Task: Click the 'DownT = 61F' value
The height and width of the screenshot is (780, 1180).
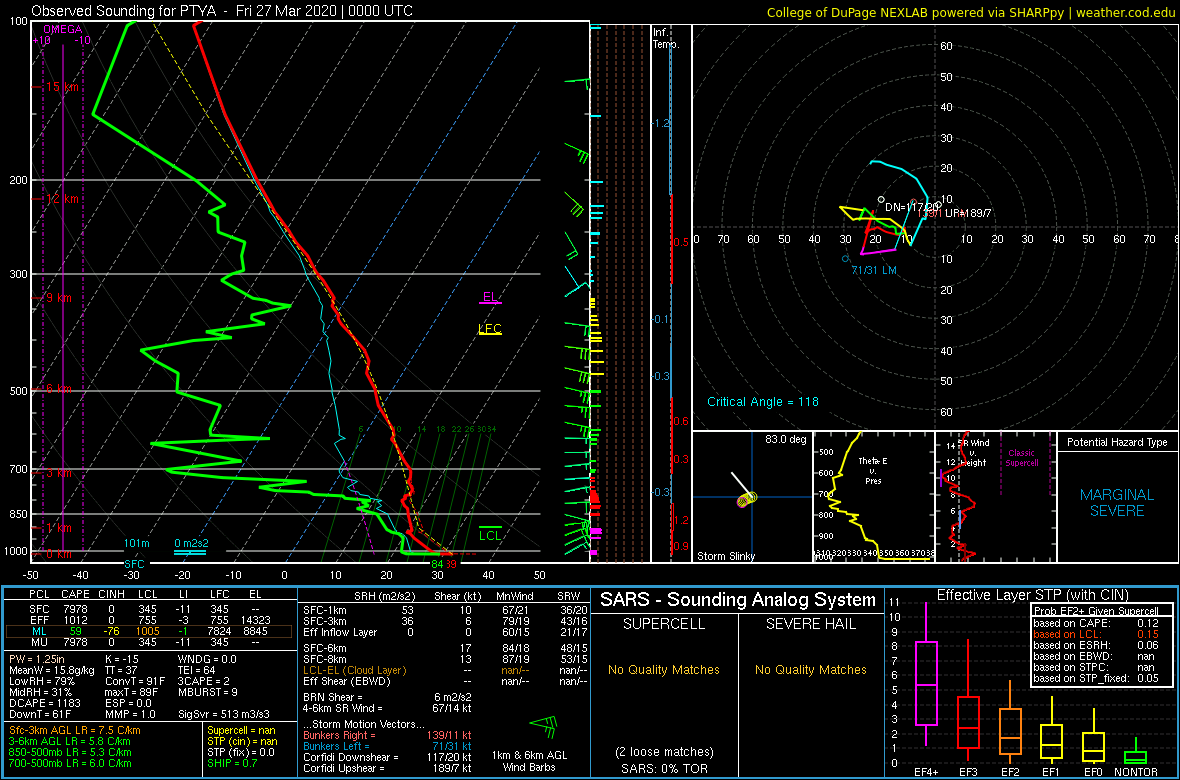Action: [x=39, y=714]
